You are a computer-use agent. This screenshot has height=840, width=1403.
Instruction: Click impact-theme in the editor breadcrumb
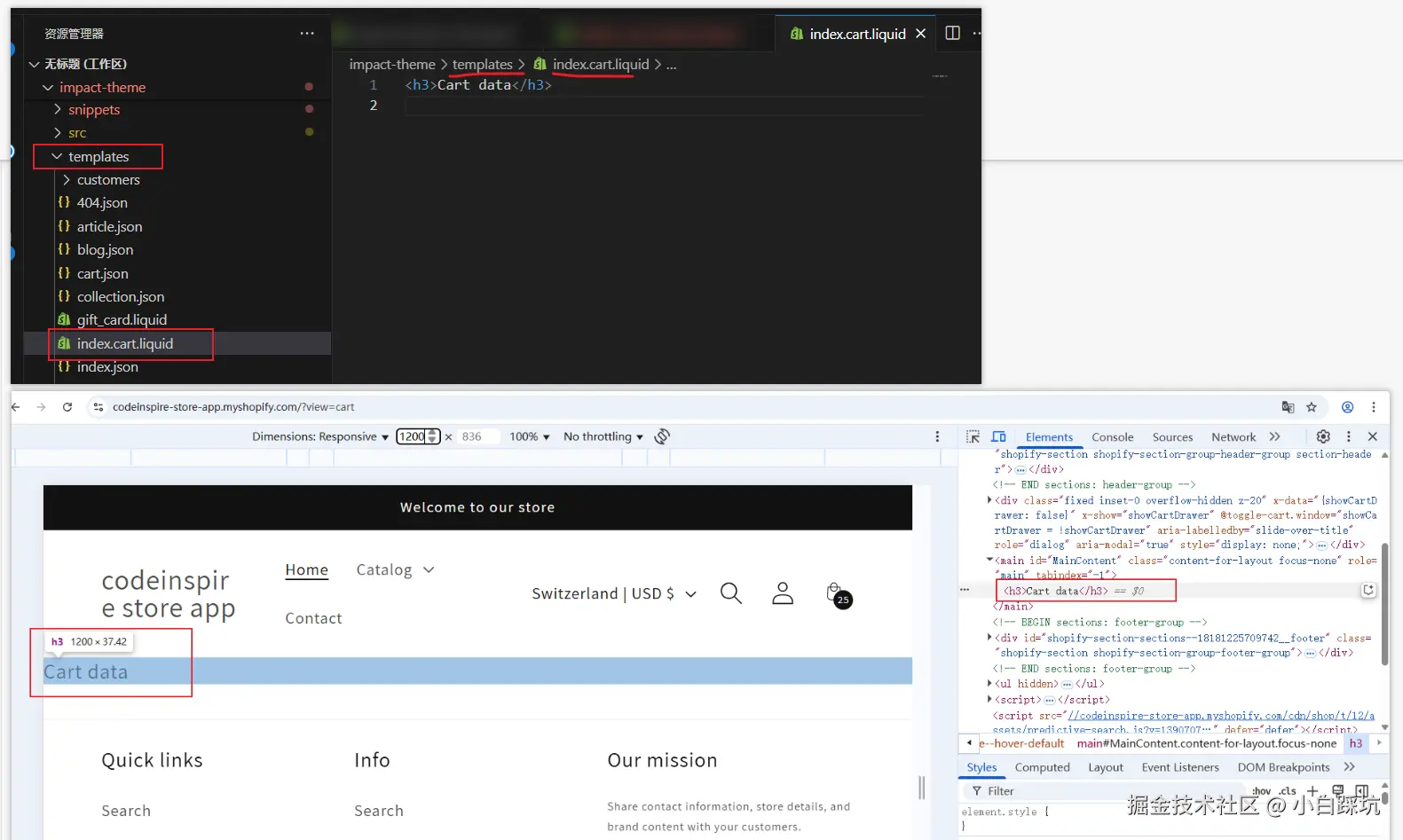coord(392,64)
